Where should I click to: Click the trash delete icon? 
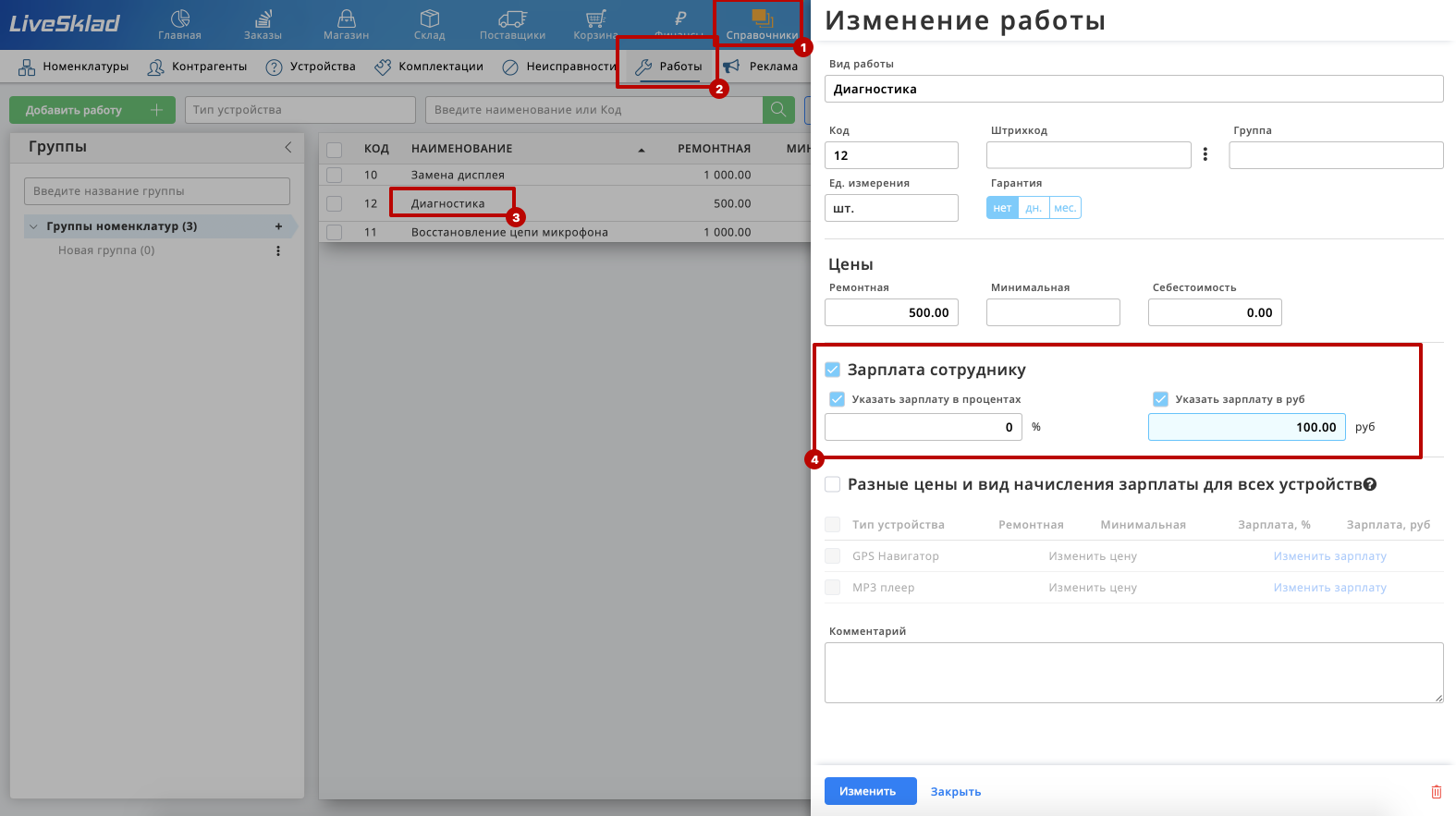tap(1437, 791)
